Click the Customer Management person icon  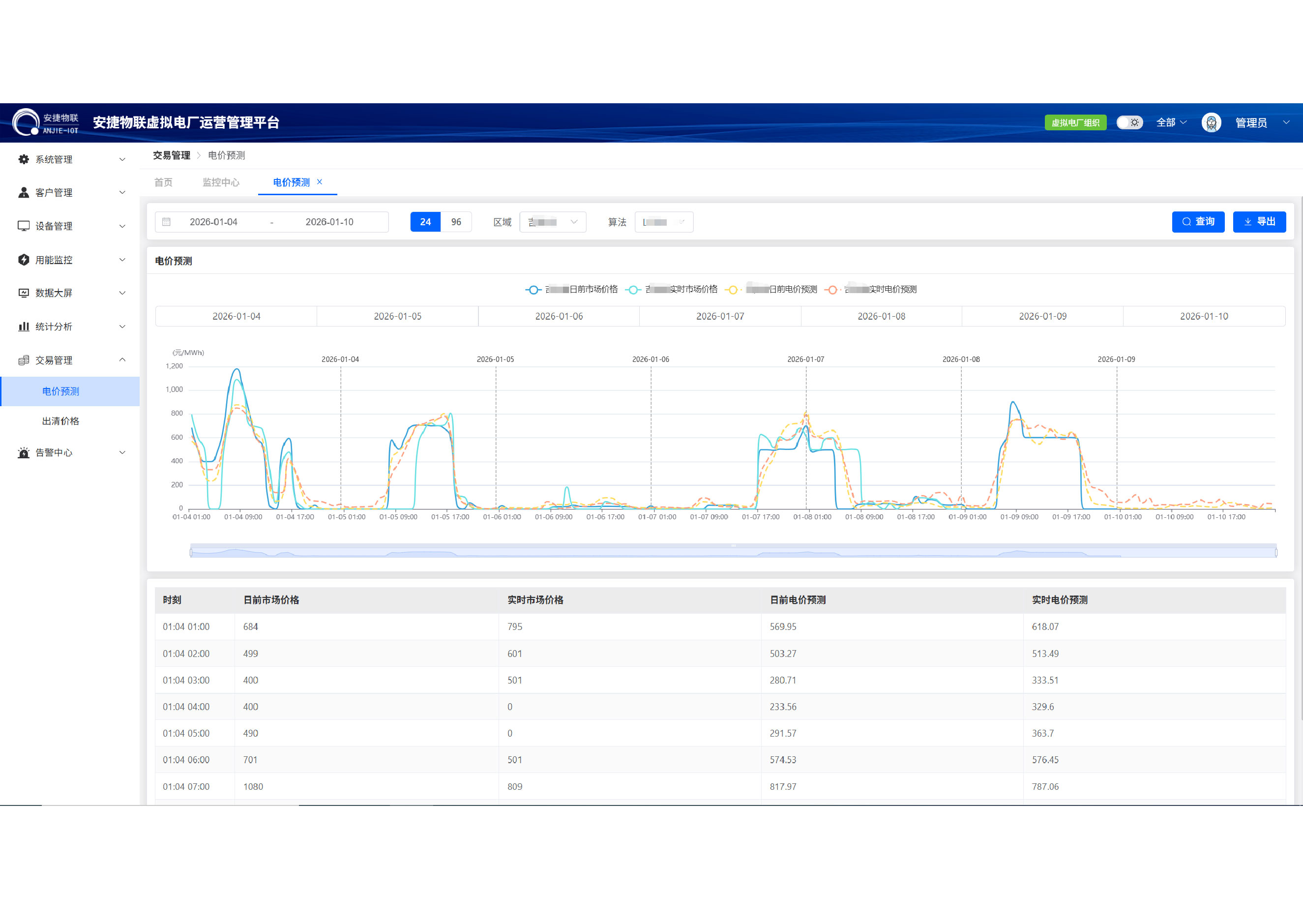tap(23, 192)
